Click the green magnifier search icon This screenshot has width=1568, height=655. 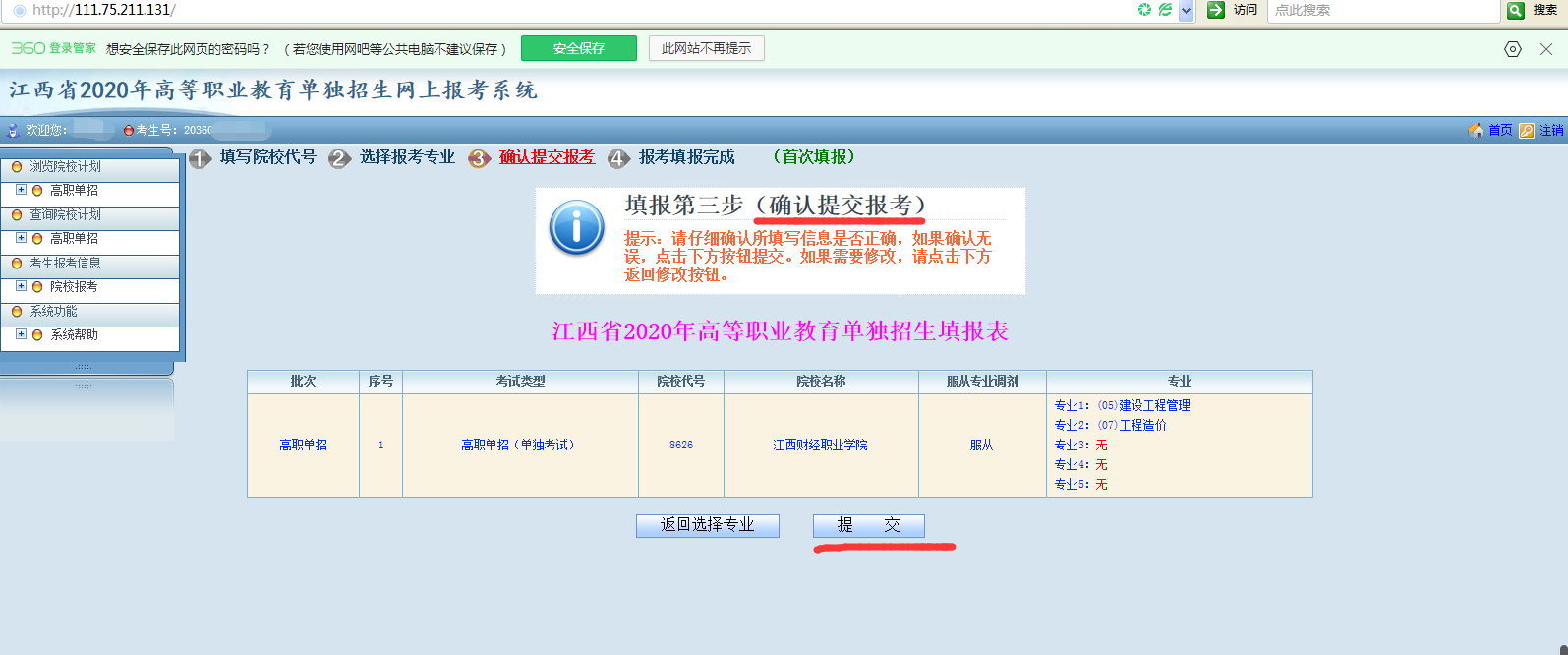tap(1516, 10)
